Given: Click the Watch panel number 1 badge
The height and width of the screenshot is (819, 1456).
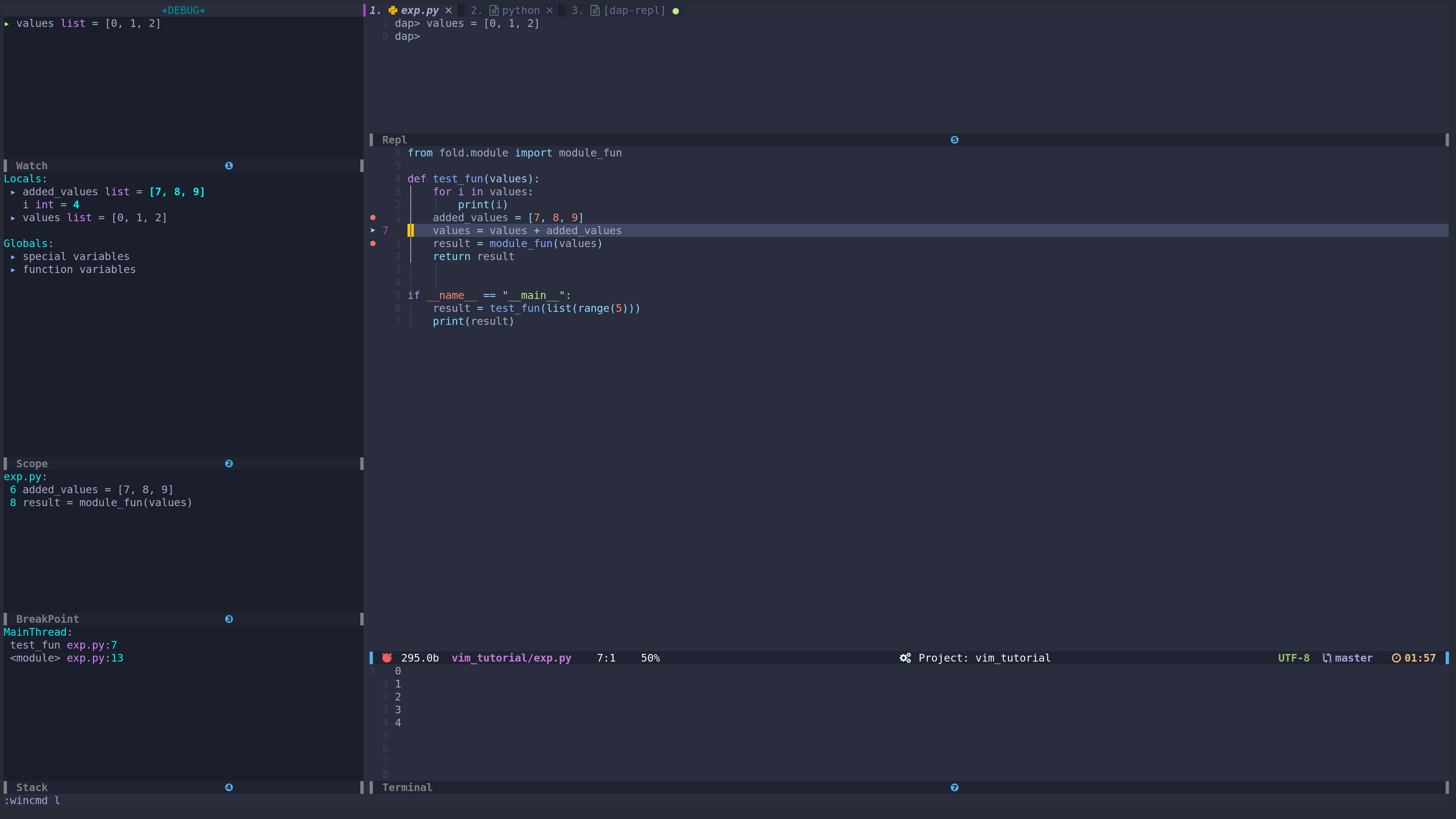Looking at the screenshot, I should coord(229,166).
